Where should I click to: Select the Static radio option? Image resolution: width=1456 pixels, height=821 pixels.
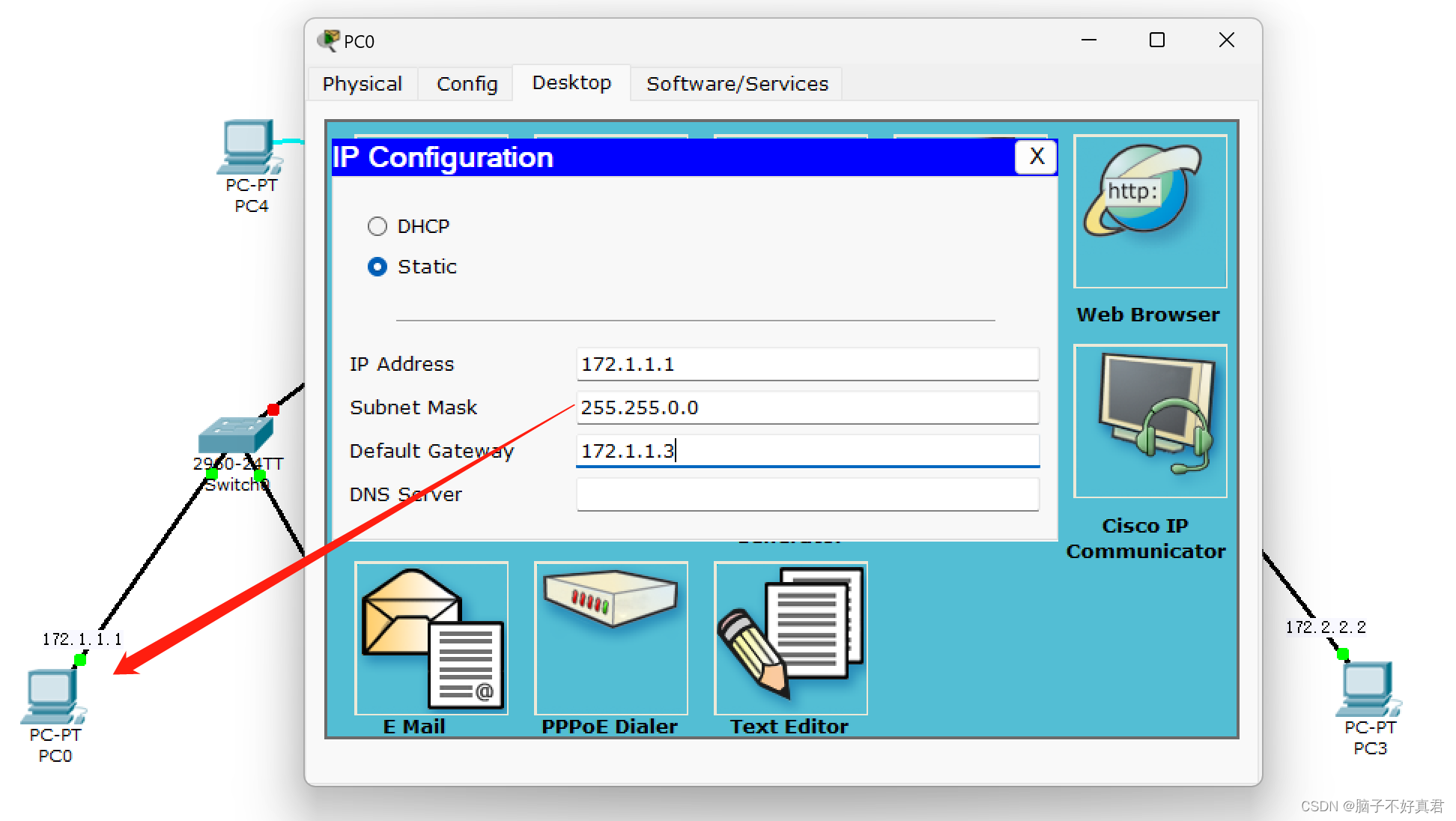[x=377, y=267]
